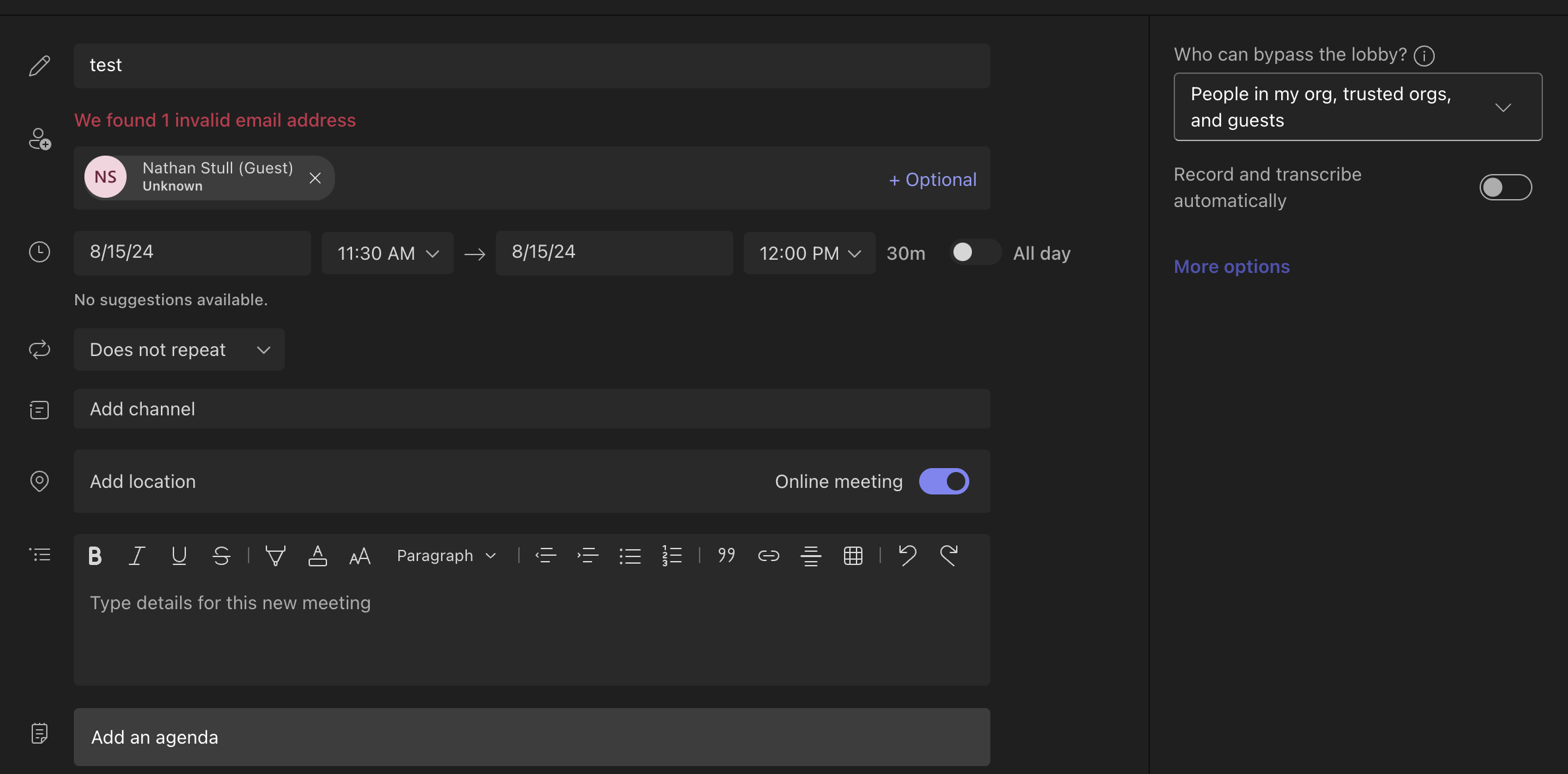Apply italic formatting

pos(136,556)
